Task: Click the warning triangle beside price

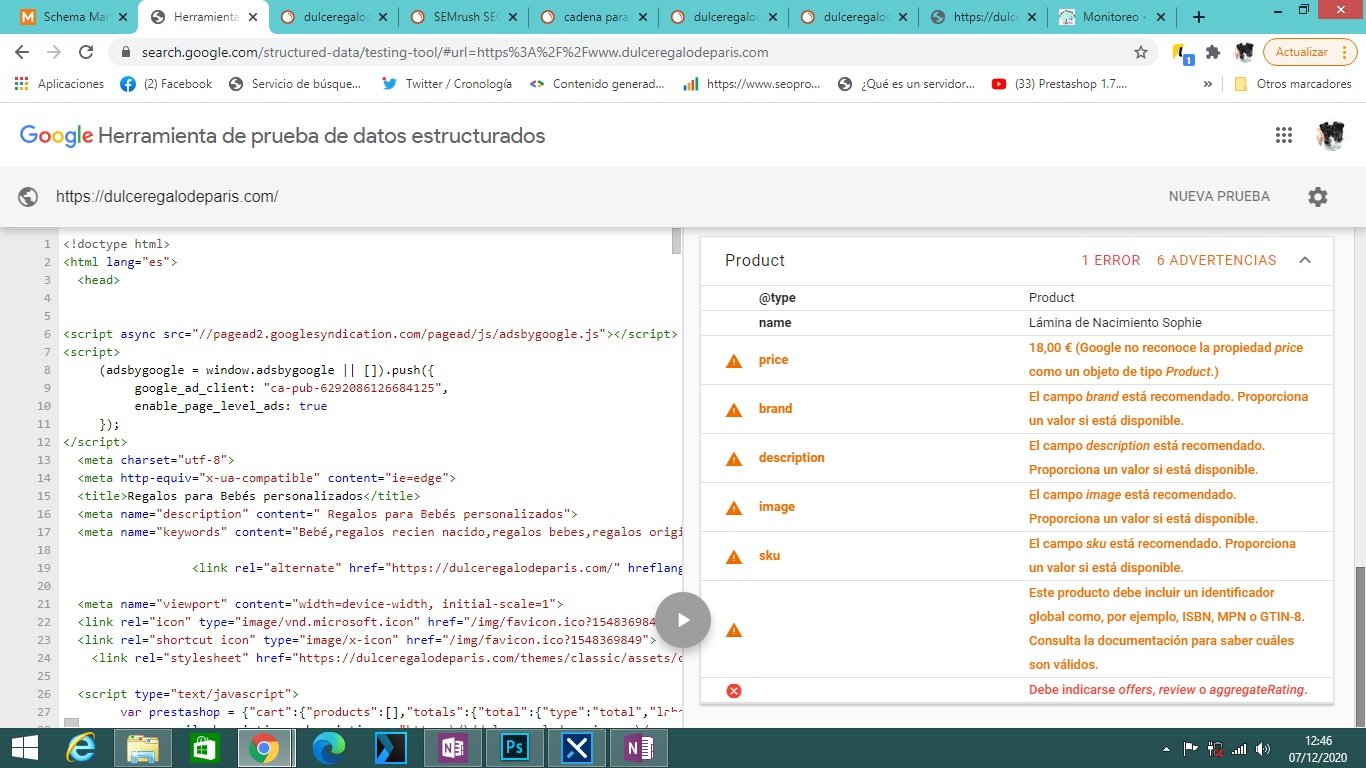Action: click(734, 360)
